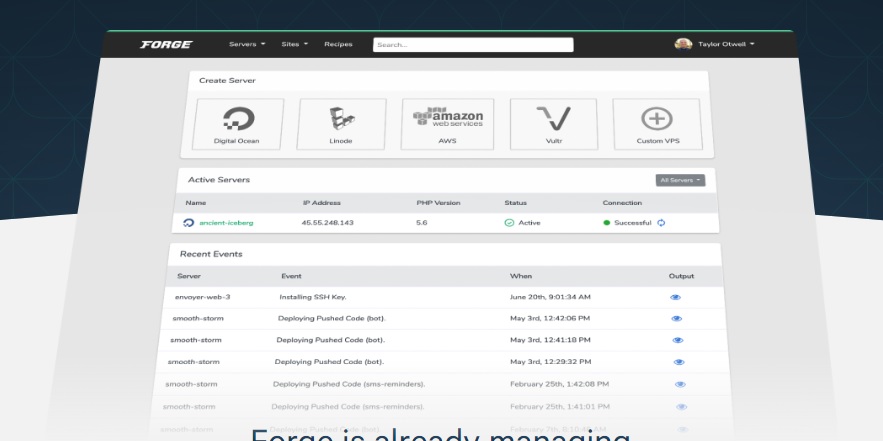Click Server column header in Recent Events
This screenshot has height=441, width=883.
189,276
